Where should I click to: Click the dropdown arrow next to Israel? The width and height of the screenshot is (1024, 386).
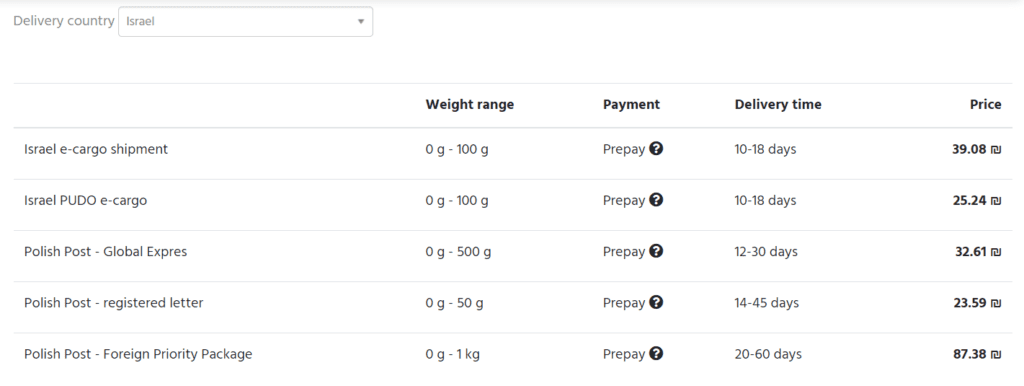coord(360,22)
